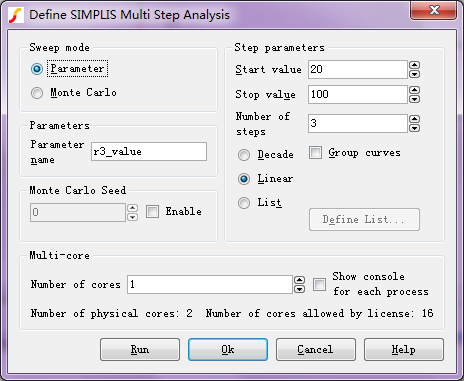Decrease Number of cores with down arrow
Screen dimensions: 464x381
click(300, 289)
